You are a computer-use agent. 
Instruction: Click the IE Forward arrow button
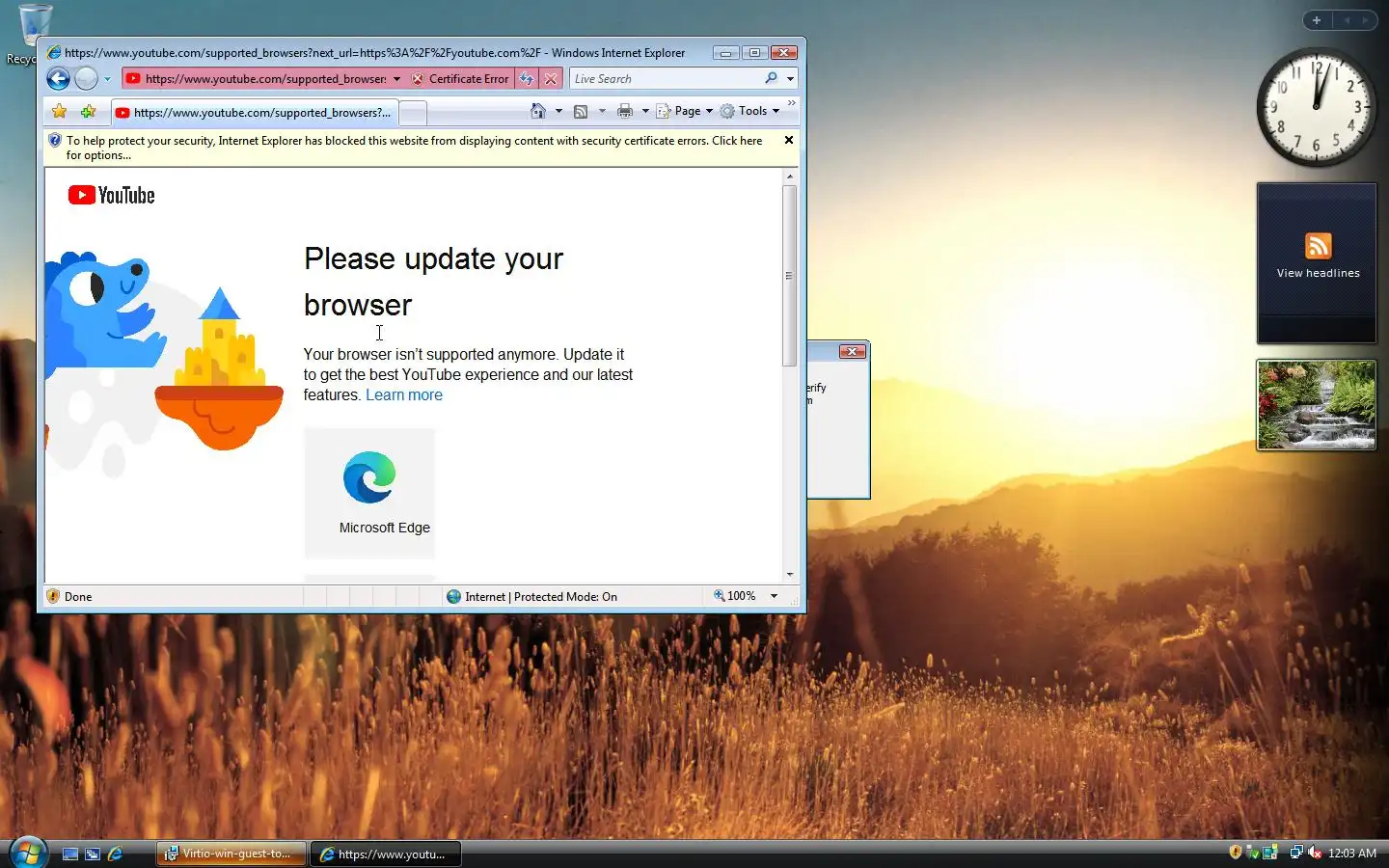click(x=87, y=79)
